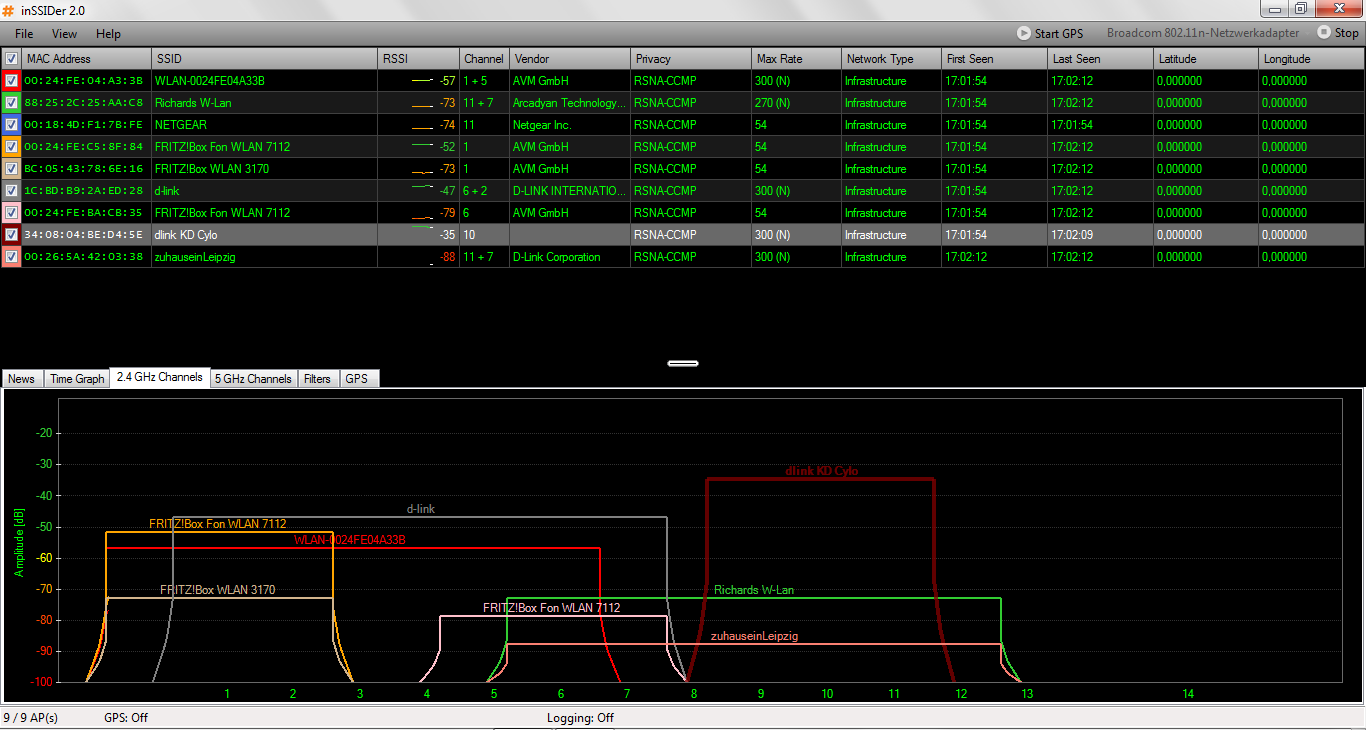Sort by the SSID column header
Screen dimensions: 1366x730
pos(265,59)
